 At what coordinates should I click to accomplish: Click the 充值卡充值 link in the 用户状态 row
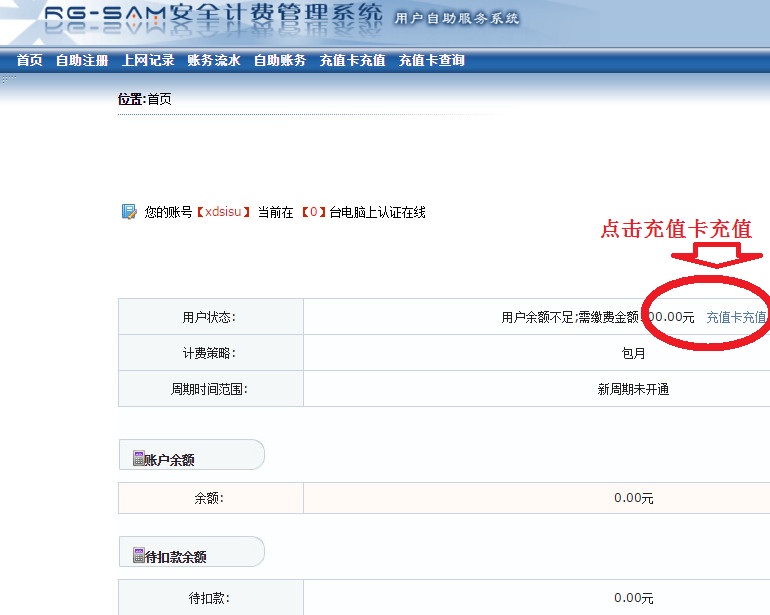coord(736,317)
